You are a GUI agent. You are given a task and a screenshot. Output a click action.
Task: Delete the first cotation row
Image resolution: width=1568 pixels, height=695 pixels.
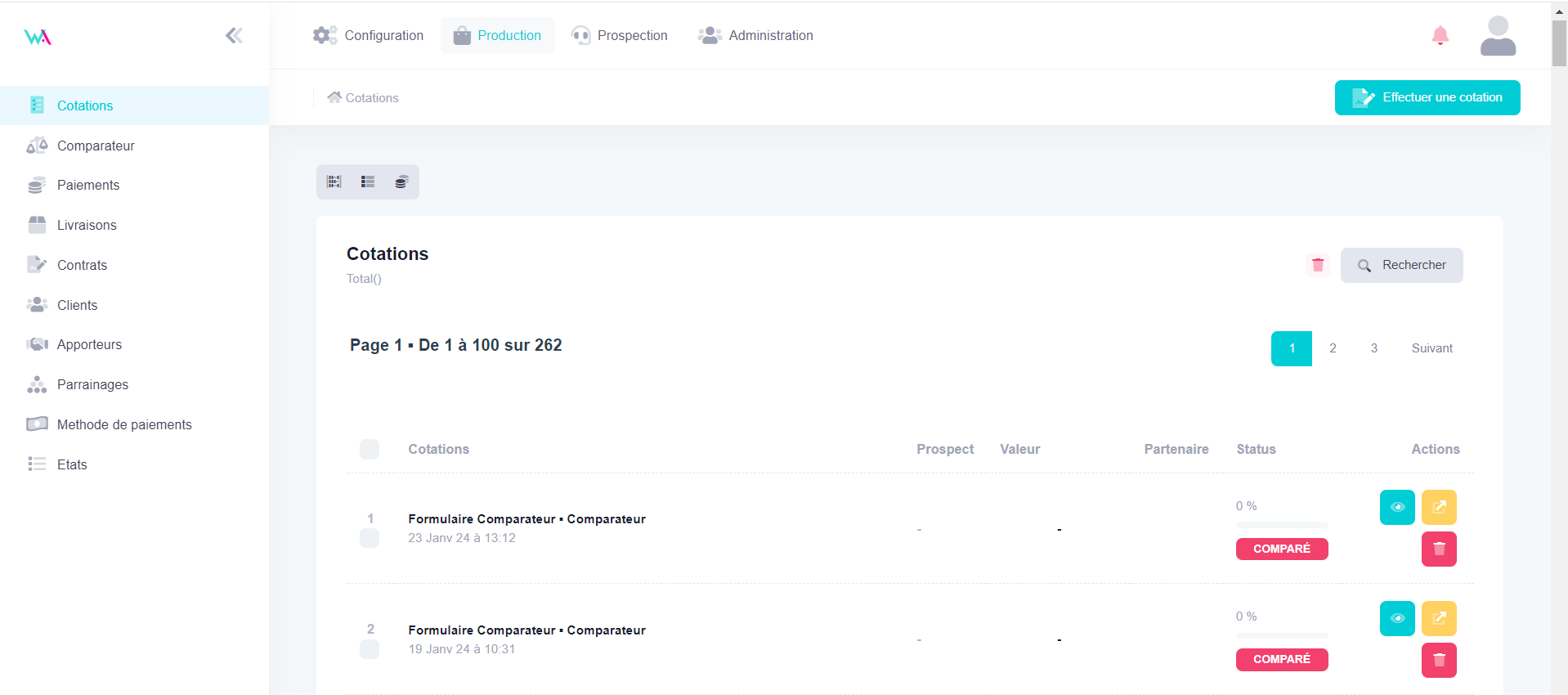(1439, 549)
